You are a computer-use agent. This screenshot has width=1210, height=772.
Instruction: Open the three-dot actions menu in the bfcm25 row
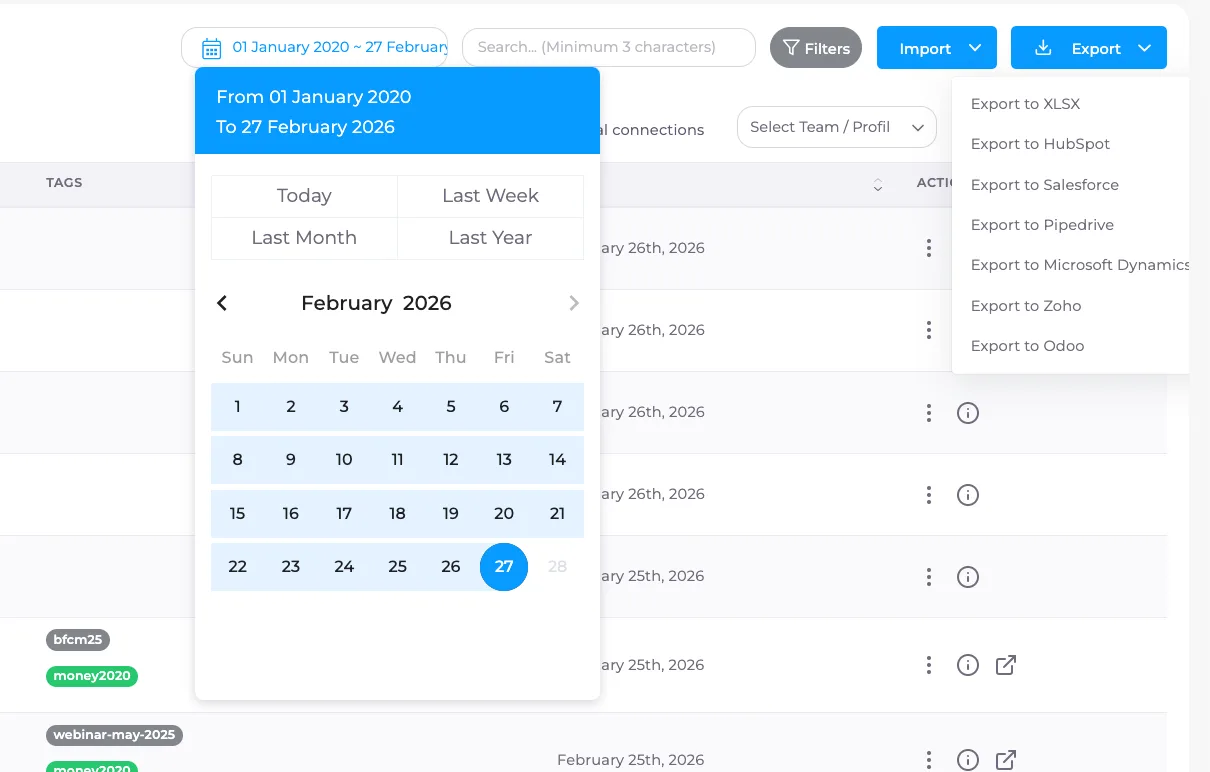929,665
